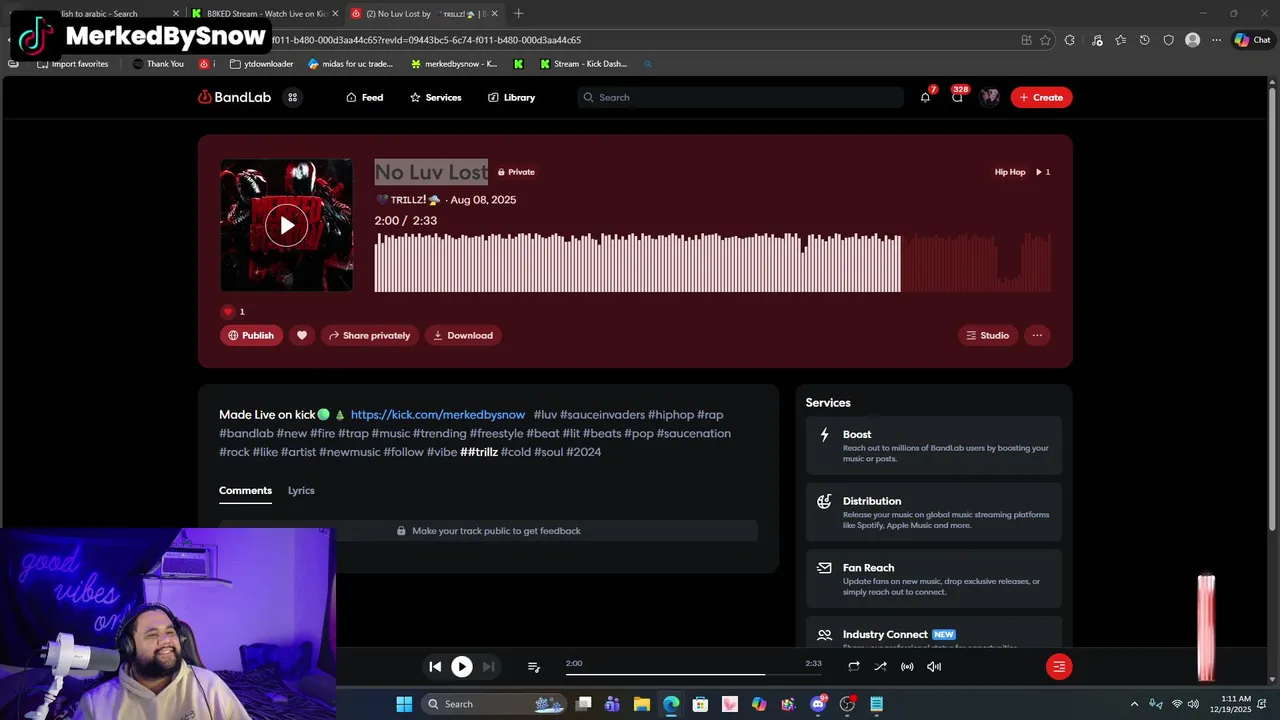Open the player queue list
The height and width of the screenshot is (720, 1280).
[x=534, y=666]
